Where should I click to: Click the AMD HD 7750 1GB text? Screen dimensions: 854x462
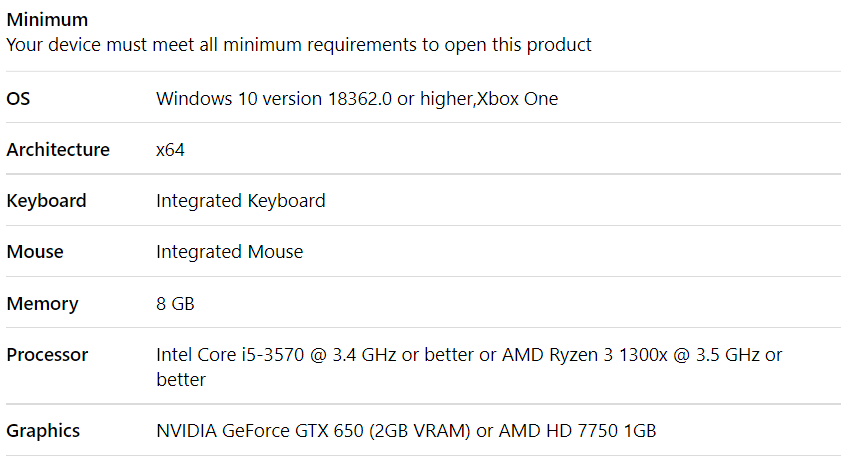point(577,430)
